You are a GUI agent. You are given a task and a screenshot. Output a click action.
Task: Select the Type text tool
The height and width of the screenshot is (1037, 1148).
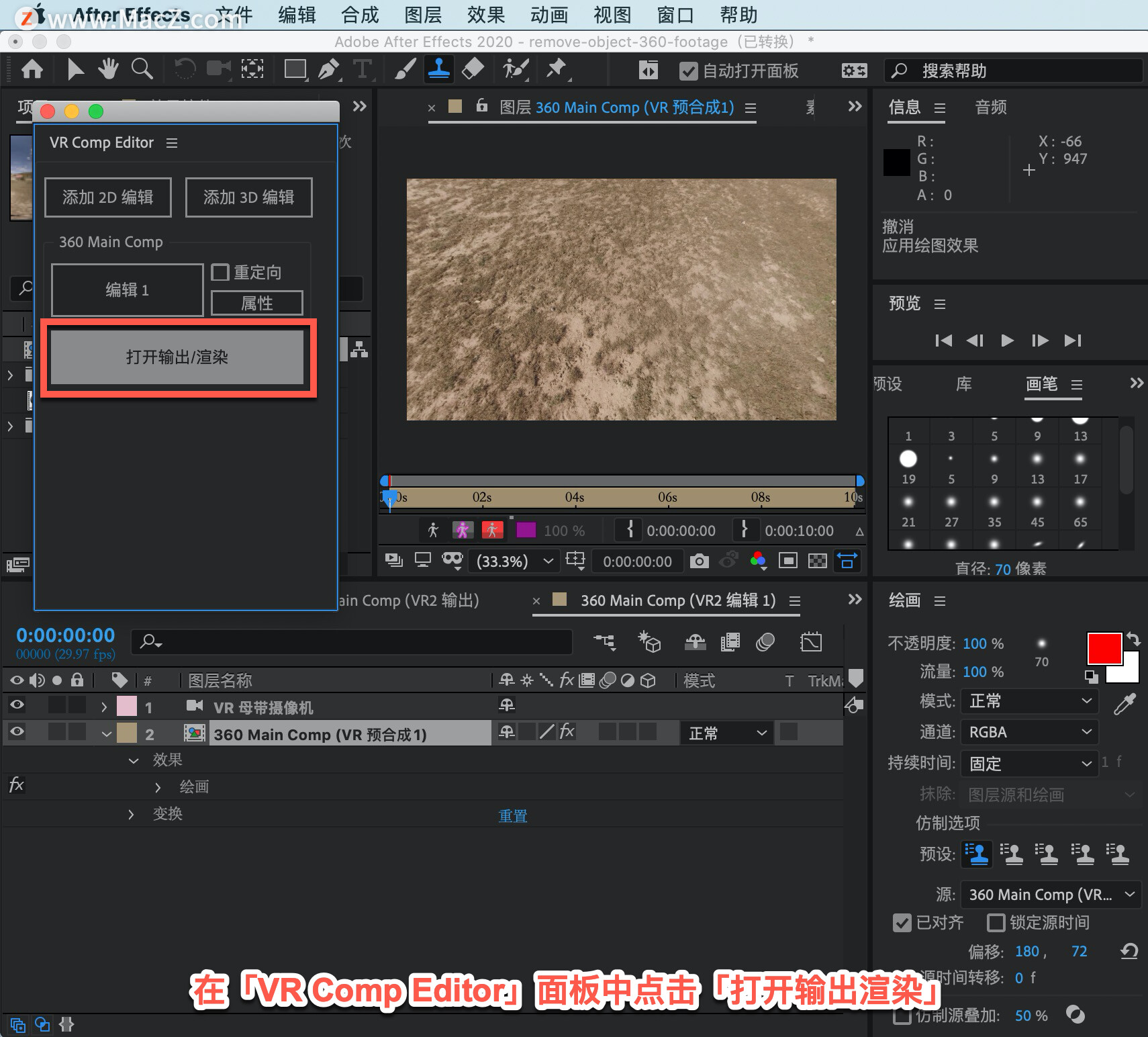pos(363,69)
